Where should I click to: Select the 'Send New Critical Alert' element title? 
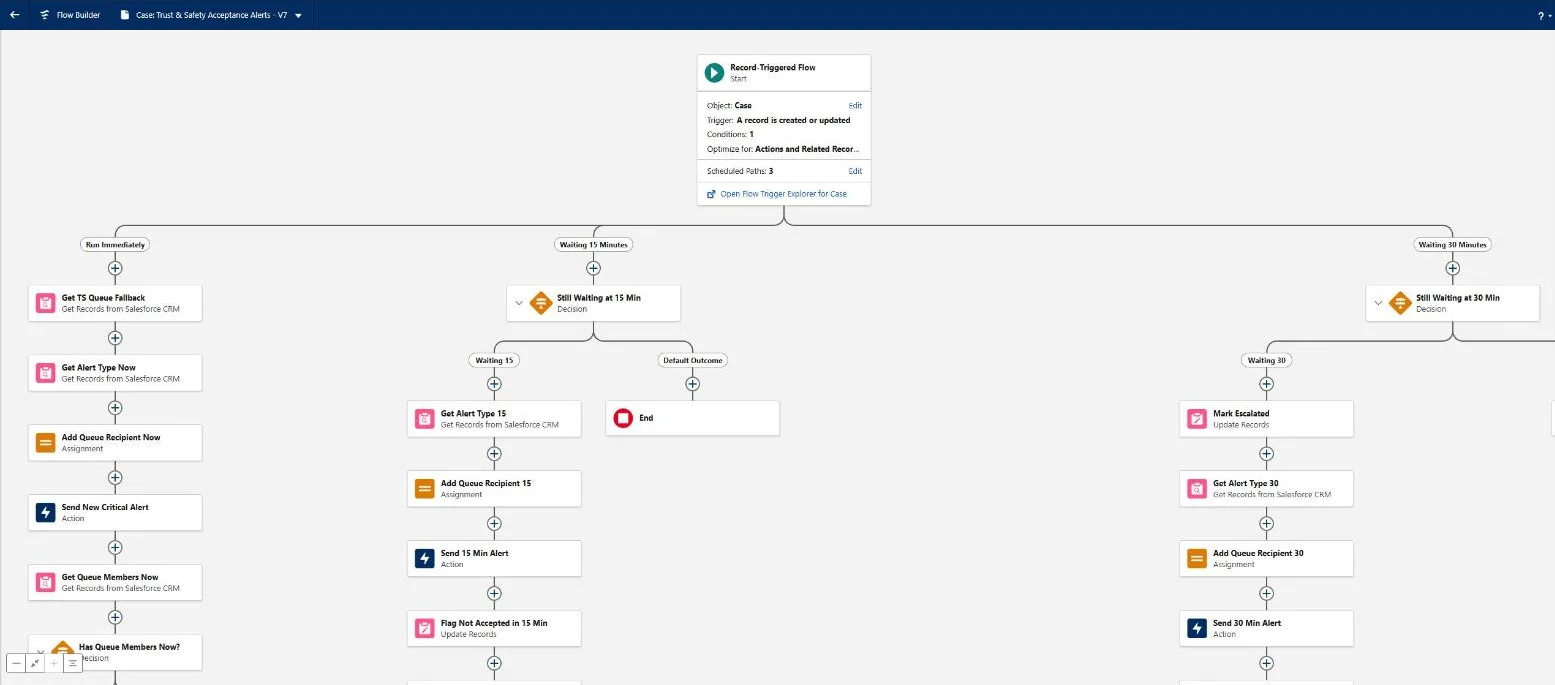click(x=105, y=507)
